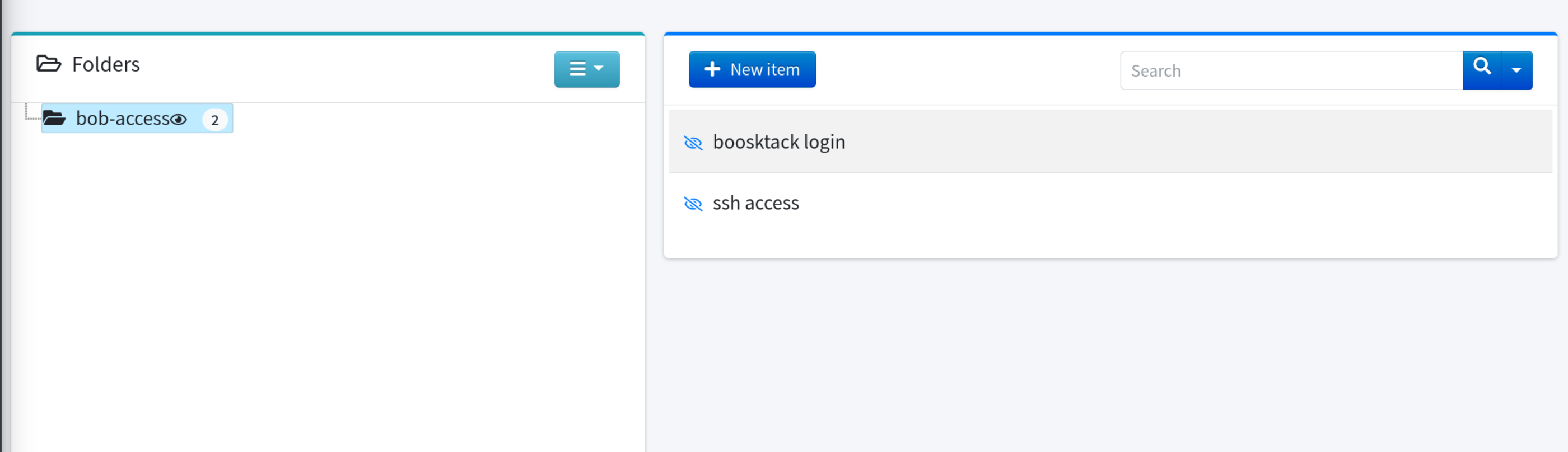This screenshot has height=452, width=1568.
Task: Open the boosktack login item
Action: pos(778,142)
